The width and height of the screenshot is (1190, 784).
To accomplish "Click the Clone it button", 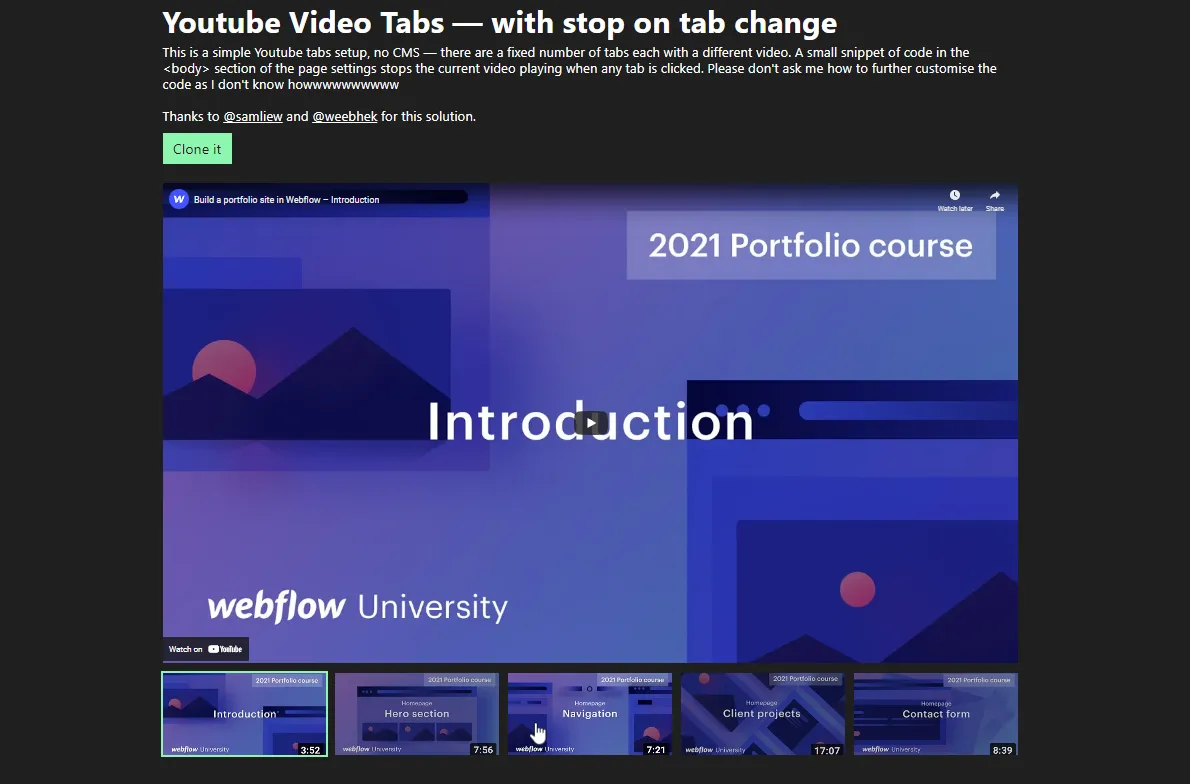I will [x=197, y=149].
